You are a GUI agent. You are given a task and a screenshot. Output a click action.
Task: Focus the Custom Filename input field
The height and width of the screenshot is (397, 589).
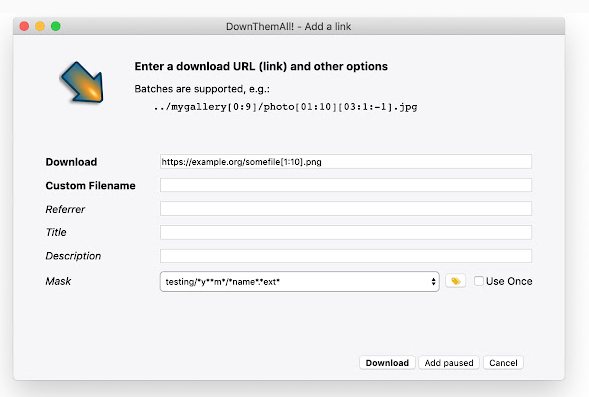point(346,185)
